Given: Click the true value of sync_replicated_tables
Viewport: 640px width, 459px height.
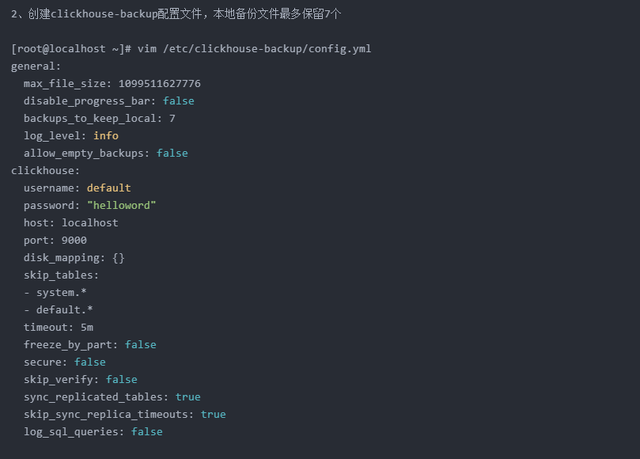Looking at the screenshot, I should point(188,397).
